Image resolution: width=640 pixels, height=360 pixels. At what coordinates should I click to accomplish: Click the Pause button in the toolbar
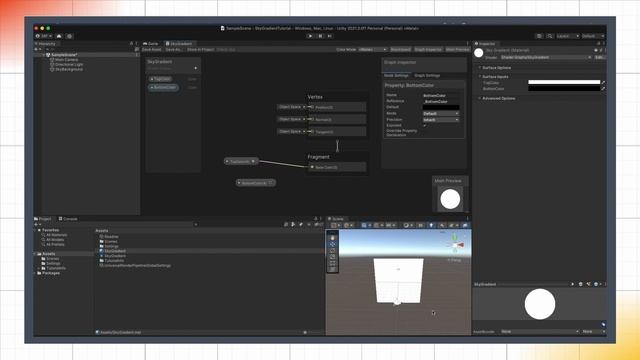pos(320,36)
